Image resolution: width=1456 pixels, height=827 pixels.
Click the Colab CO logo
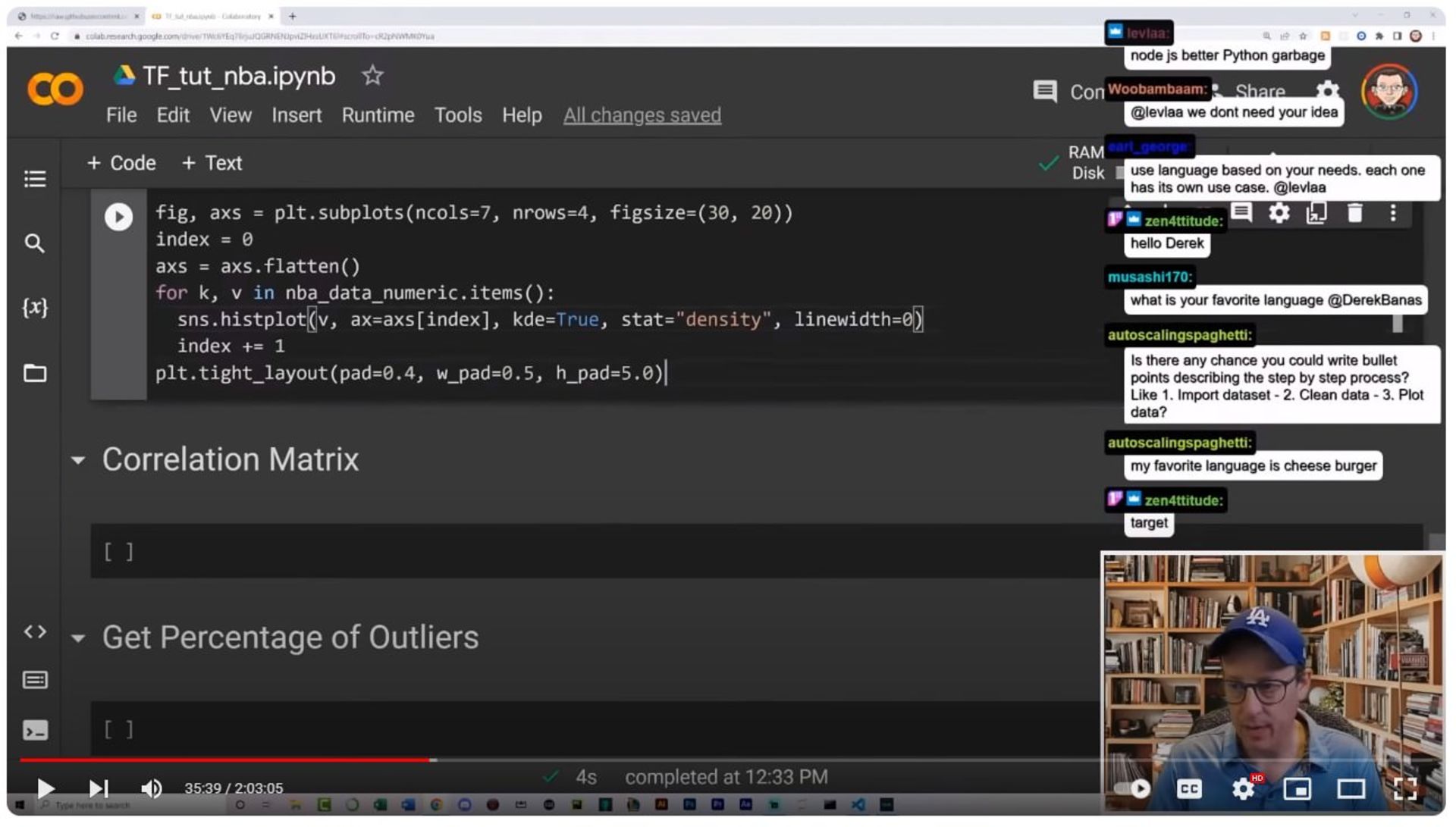(x=55, y=90)
